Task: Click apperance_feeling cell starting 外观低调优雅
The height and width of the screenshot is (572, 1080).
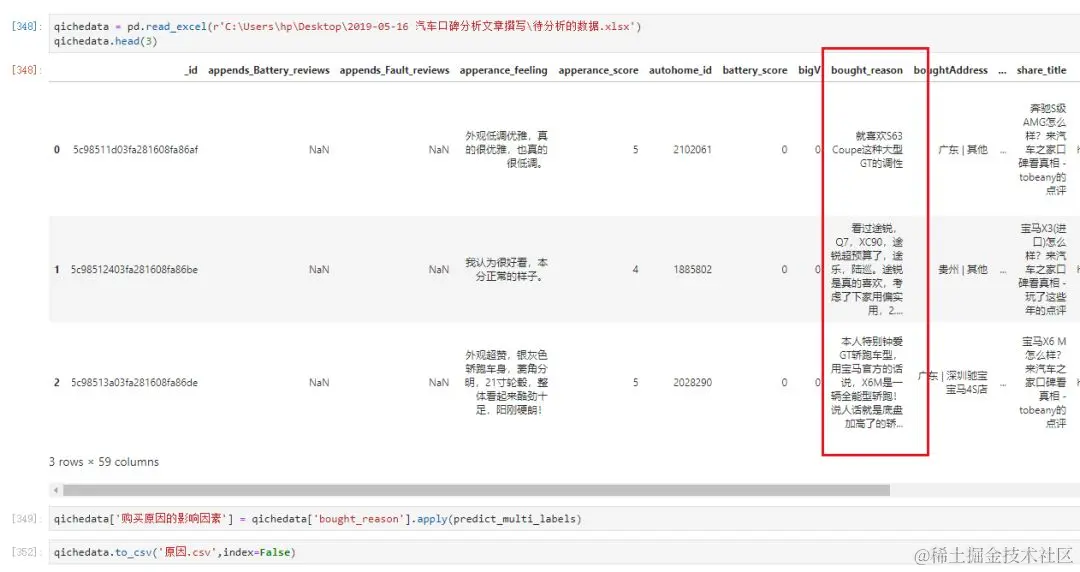Action: pos(506,150)
